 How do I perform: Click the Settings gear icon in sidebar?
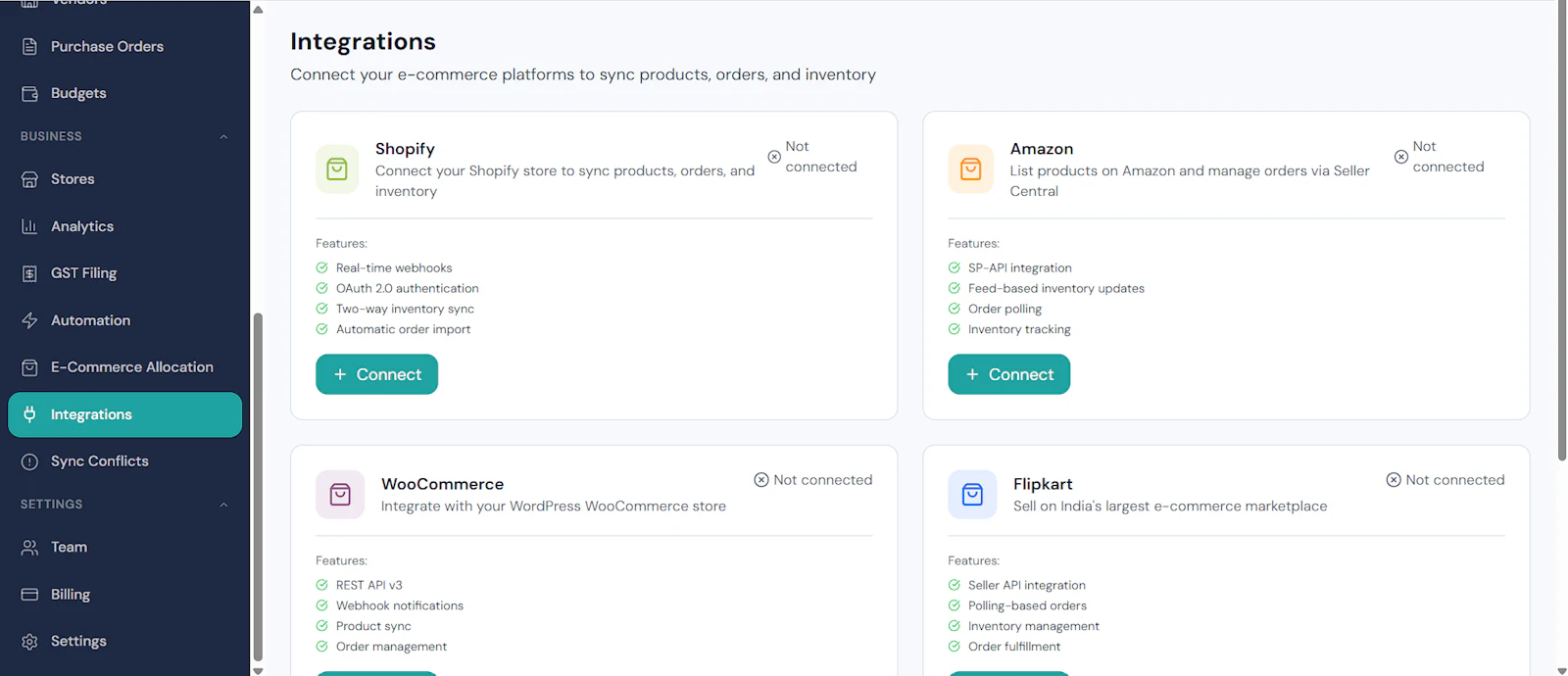pyautogui.click(x=29, y=642)
